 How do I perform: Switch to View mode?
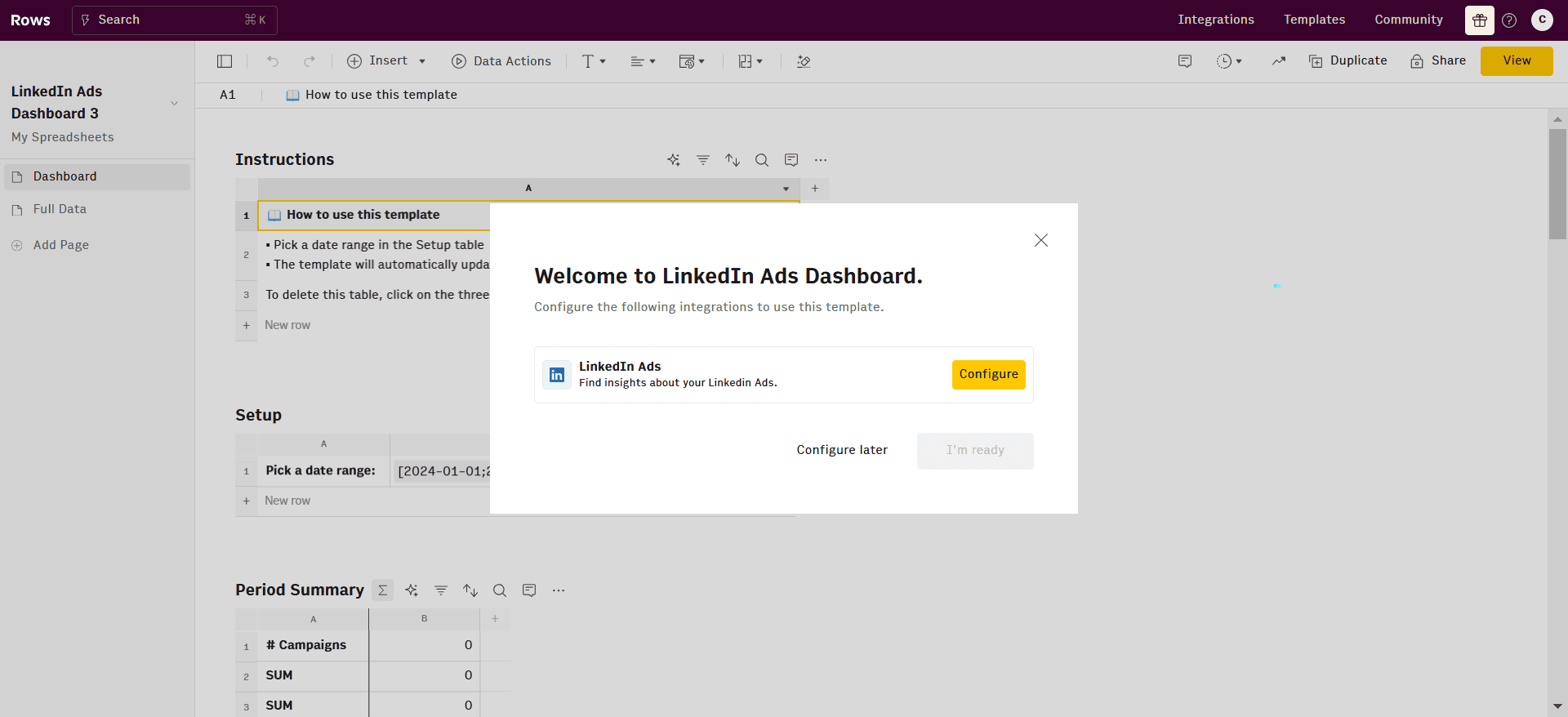tap(1517, 61)
